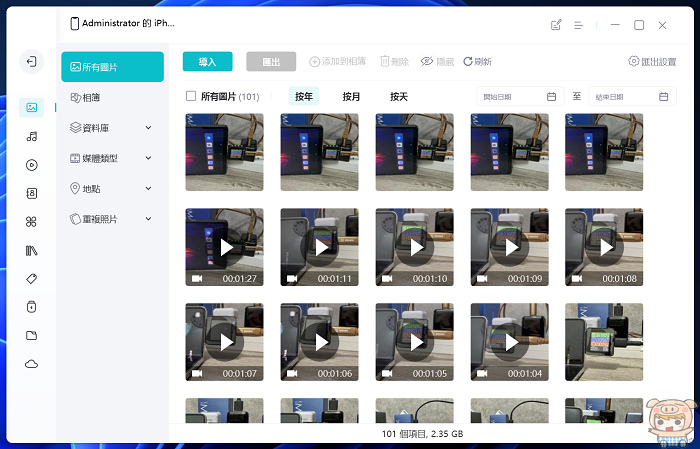Click the 導入 import button
Viewport: 700px width, 449px height.
(x=208, y=62)
